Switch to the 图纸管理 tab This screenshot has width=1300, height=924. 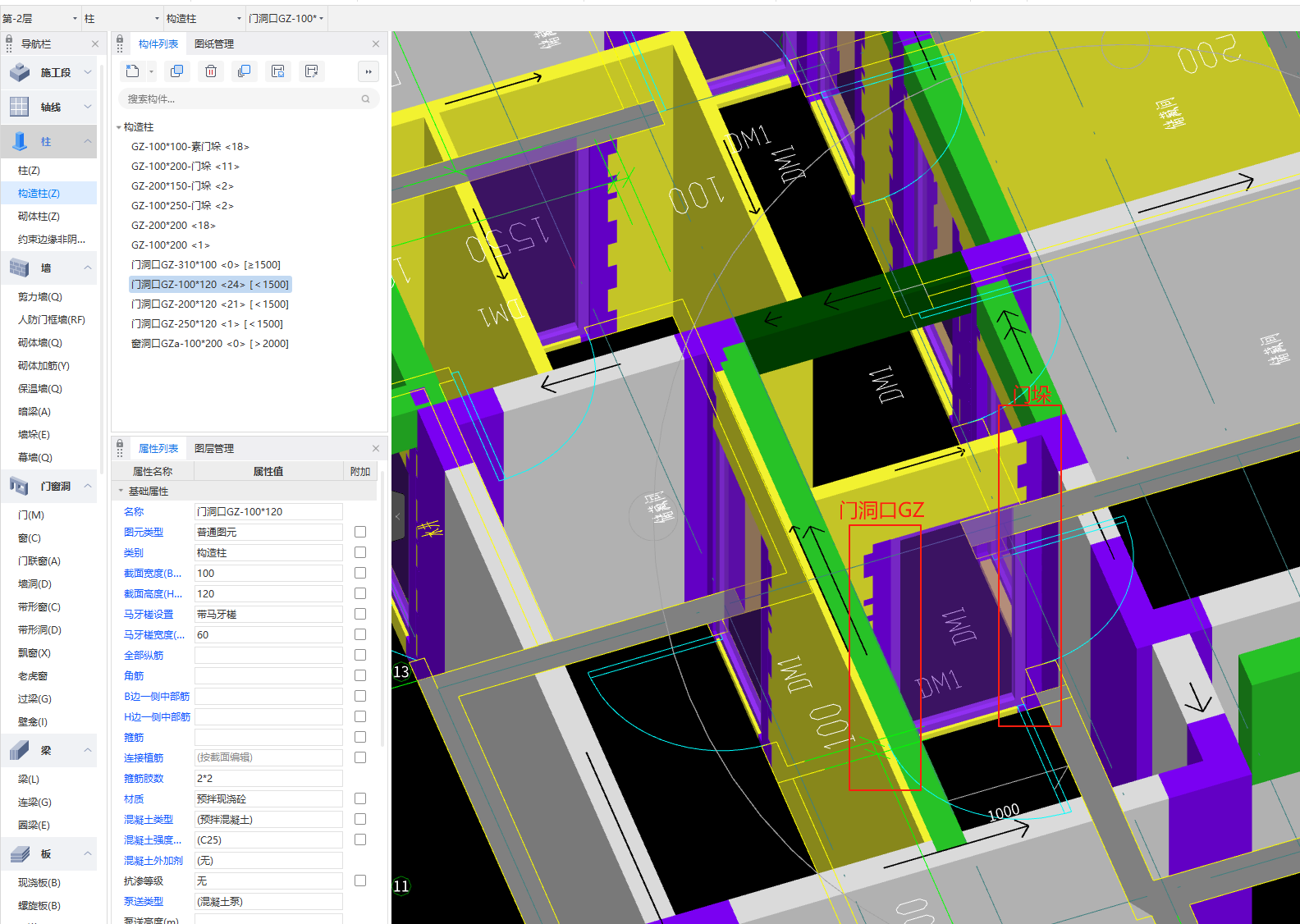click(x=214, y=43)
